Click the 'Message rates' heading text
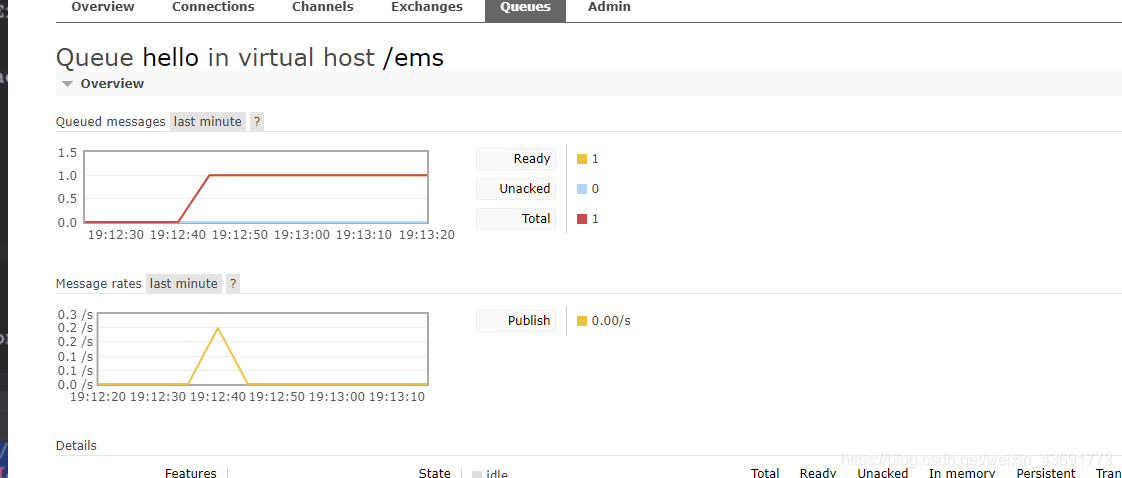This screenshot has height=478, width=1122. coord(99,283)
